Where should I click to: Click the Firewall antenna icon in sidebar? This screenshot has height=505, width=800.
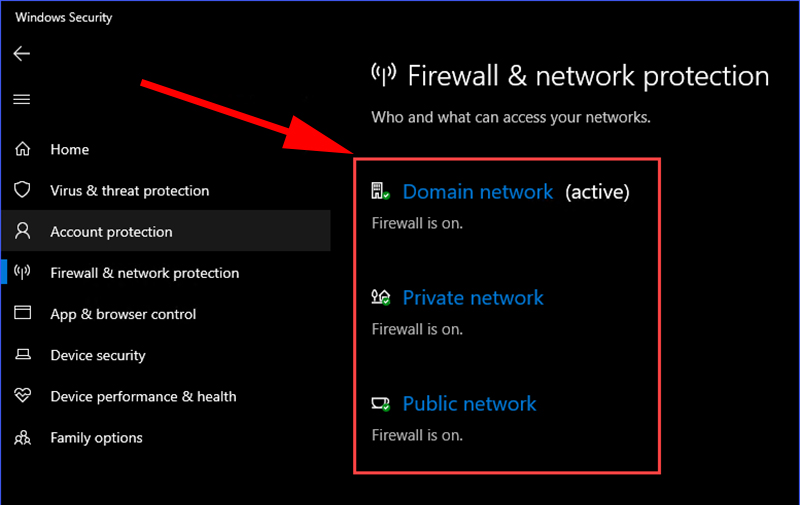click(x=22, y=272)
